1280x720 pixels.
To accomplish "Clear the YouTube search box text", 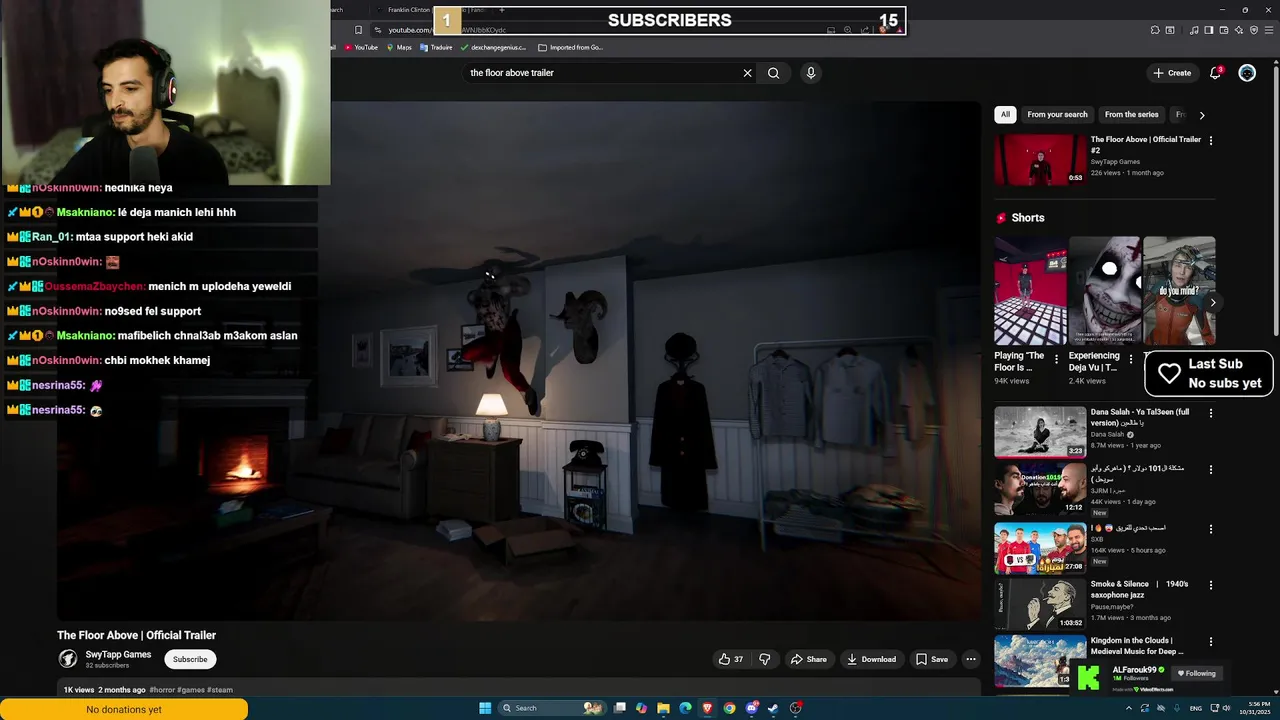I will [747, 73].
